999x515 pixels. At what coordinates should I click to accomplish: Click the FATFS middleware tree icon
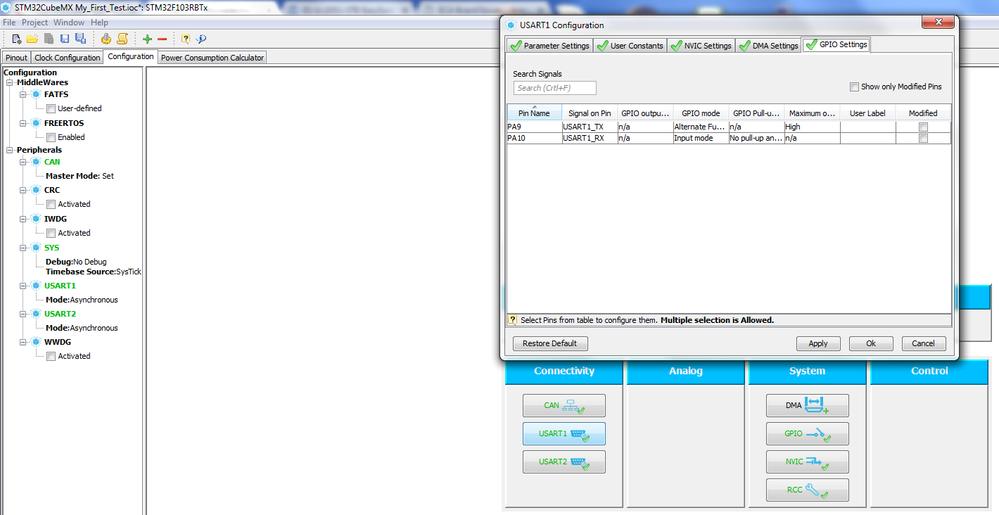pyautogui.click(x=36, y=94)
